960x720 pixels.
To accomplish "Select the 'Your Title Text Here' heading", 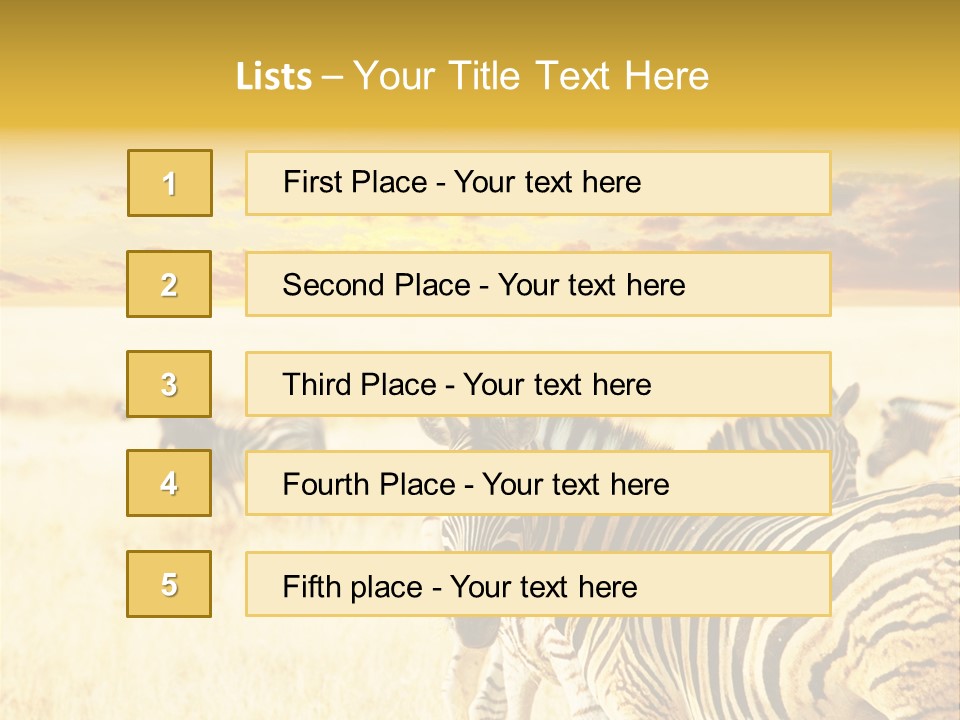I will click(x=531, y=76).
